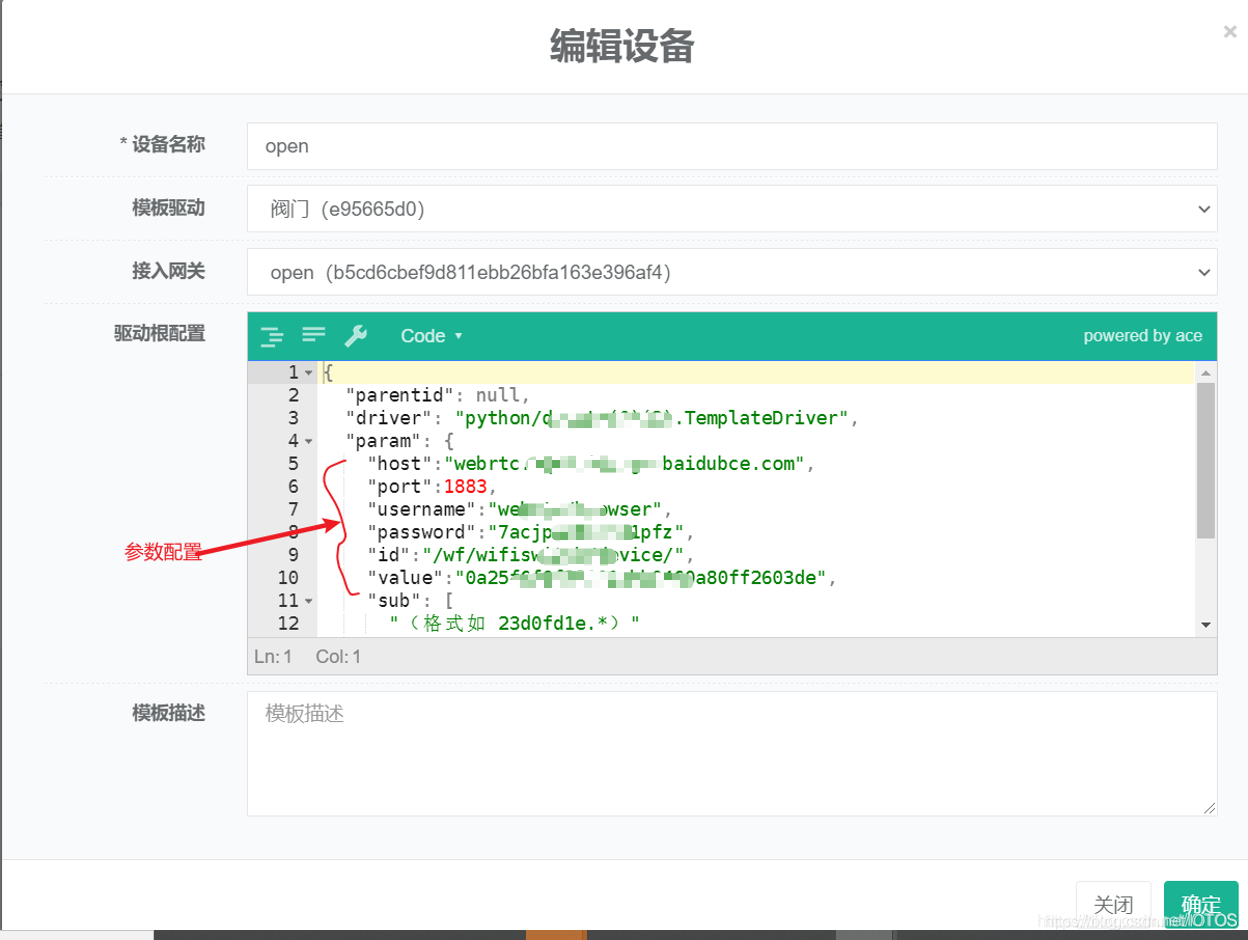Click the 设备名称 field containing open
The height and width of the screenshot is (940, 1248).
coord(731,146)
